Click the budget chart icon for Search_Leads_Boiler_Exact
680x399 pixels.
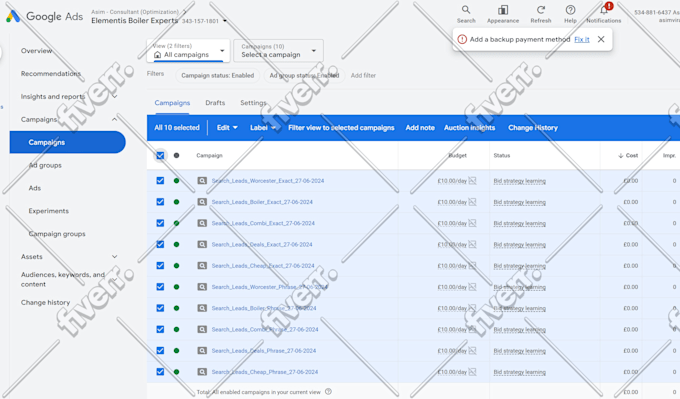[472, 202]
